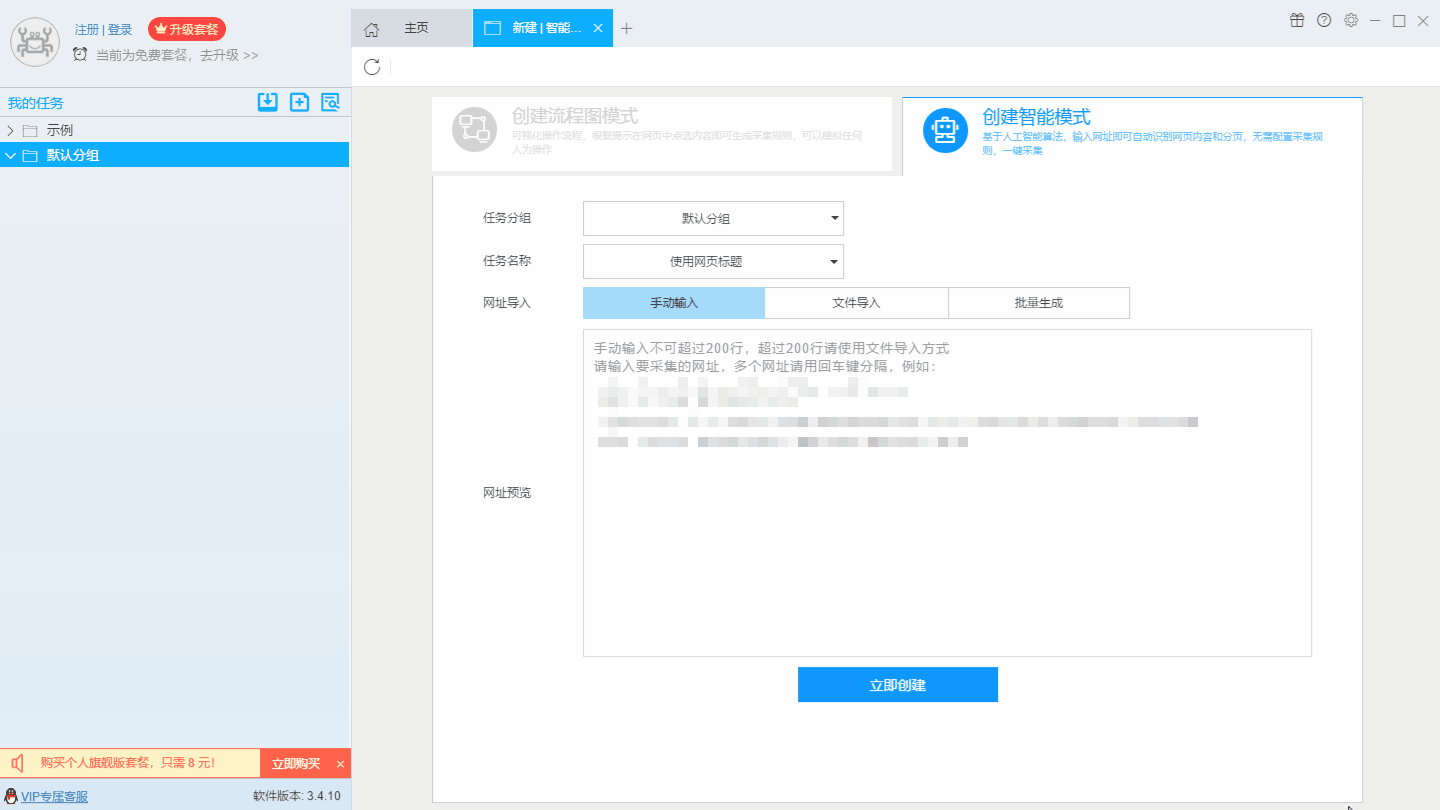Click the 立即购买 button
The image size is (1440, 810).
296,764
